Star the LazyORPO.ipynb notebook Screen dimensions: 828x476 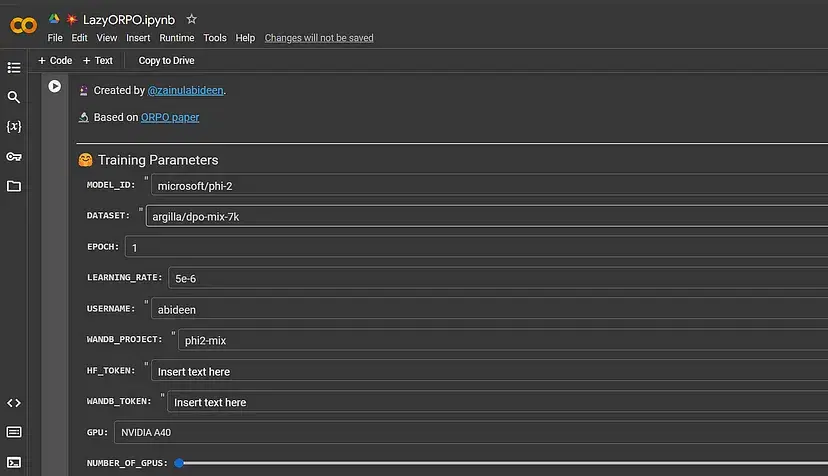[192, 19]
